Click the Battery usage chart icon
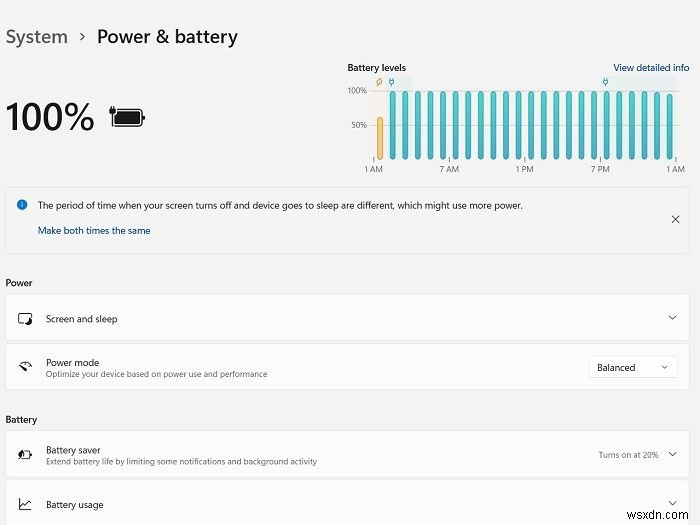This screenshot has width=700, height=525. (25, 505)
